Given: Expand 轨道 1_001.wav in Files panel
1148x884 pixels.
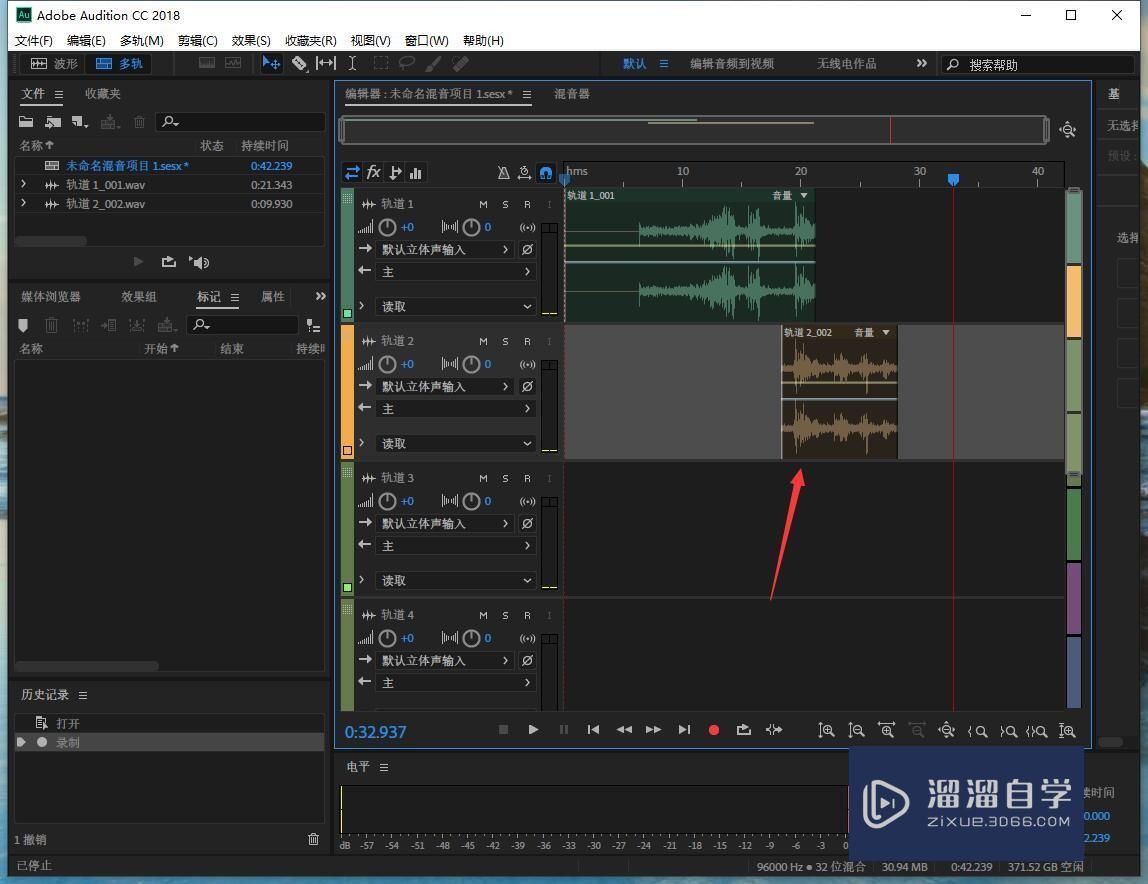Looking at the screenshot, I should [x=23, y=185].
